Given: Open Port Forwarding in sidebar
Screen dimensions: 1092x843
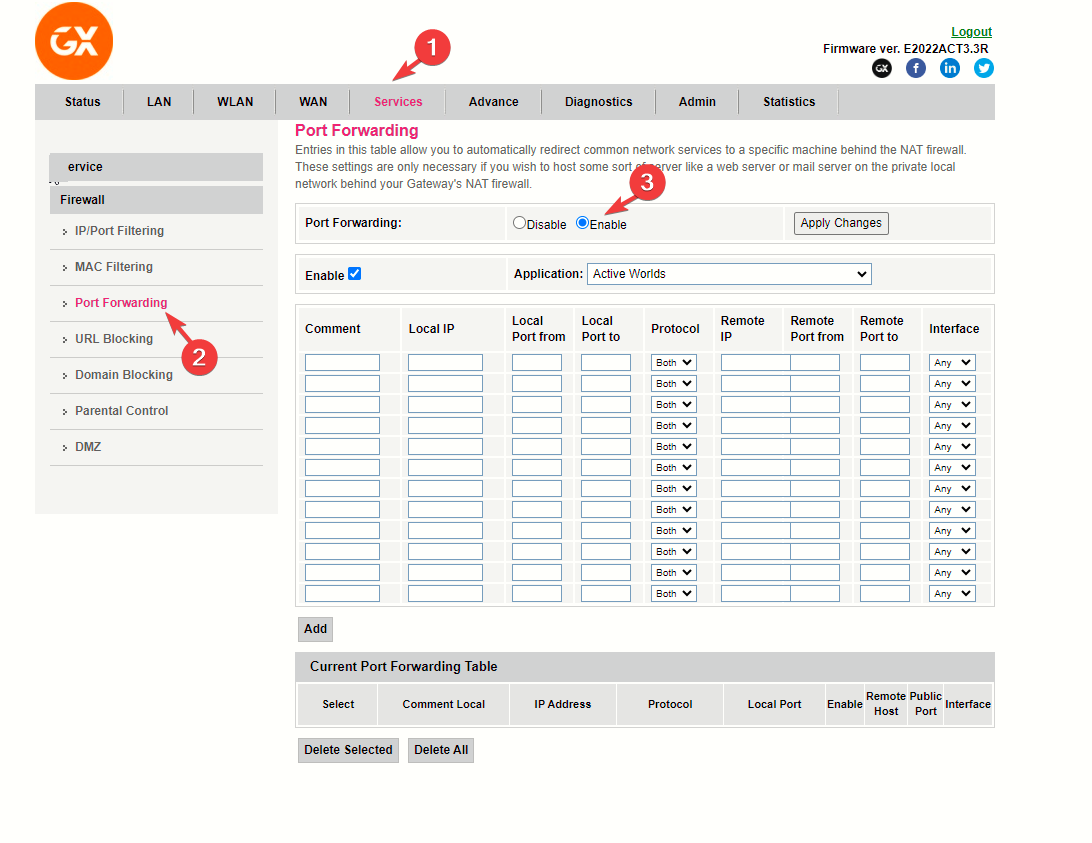Looking at the screenshot, I should point(120,303).
